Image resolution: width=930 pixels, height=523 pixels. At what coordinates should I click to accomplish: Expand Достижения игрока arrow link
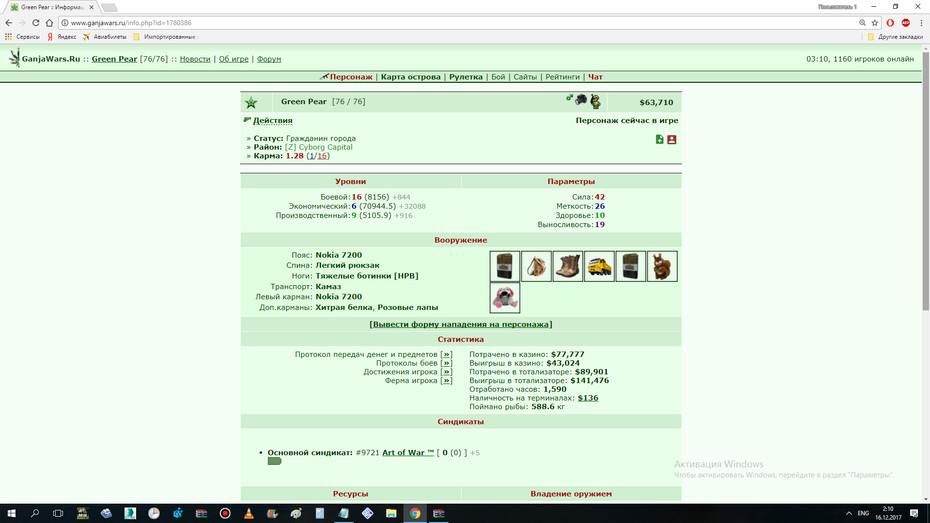pos(447,372)
